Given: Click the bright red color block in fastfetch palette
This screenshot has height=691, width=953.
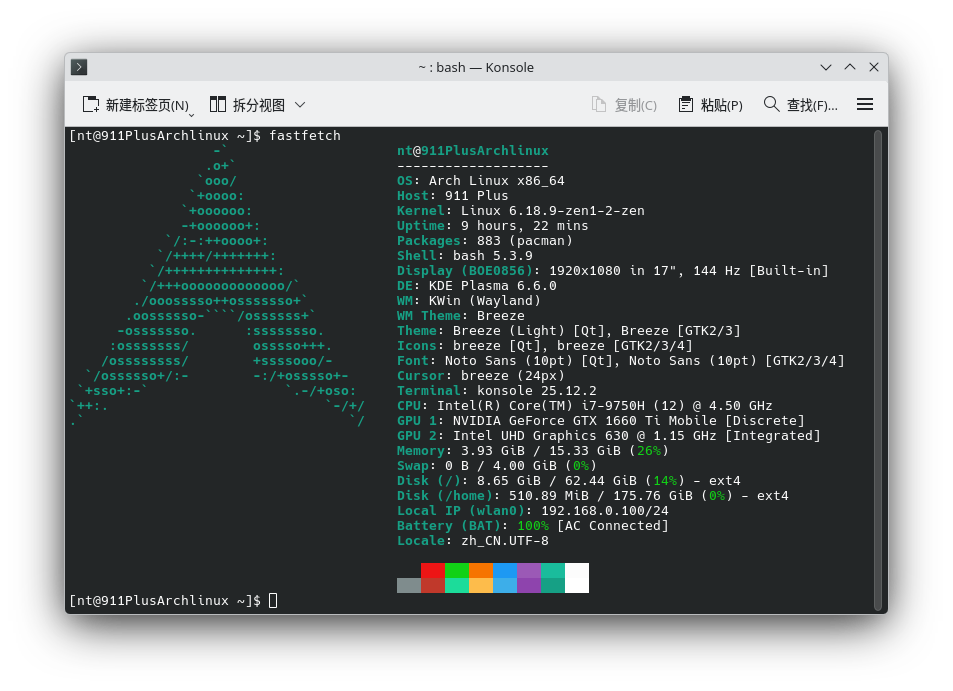Looking at the screenshot, I should [x=433, y=570].
